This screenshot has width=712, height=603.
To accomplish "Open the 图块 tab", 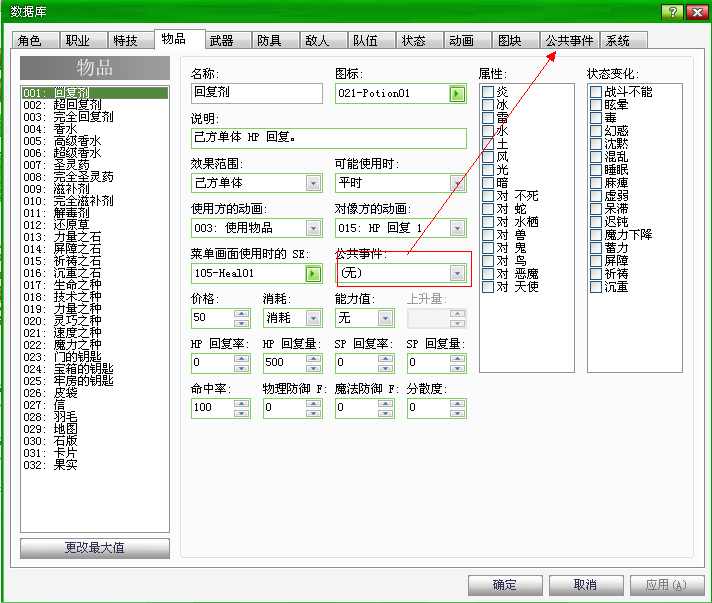I will pos(515,40).
